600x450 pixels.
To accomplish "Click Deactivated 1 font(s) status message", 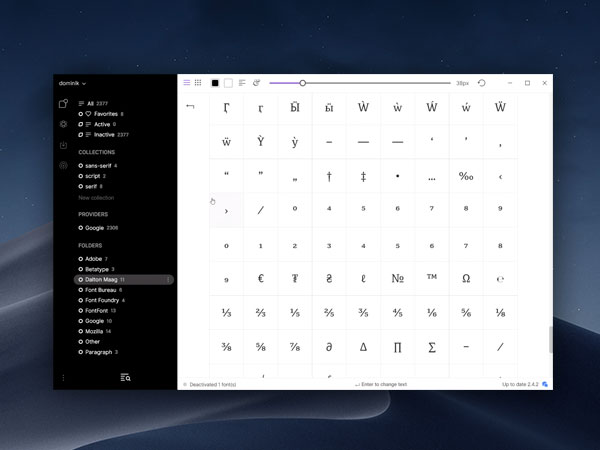I will (x=213, y=385).
